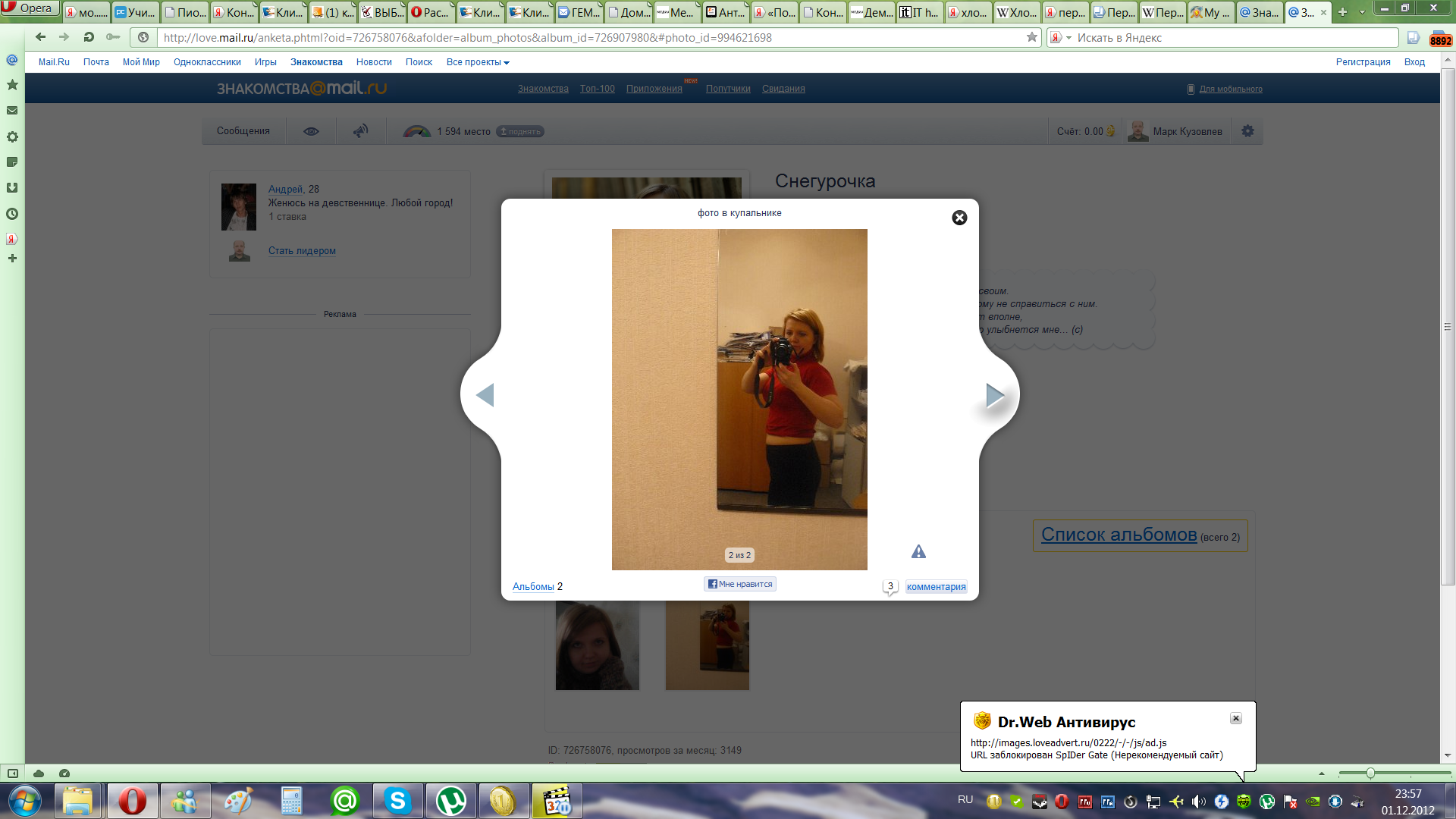
Task: Toggle Opera panel button in status bar
Action: 12,773
